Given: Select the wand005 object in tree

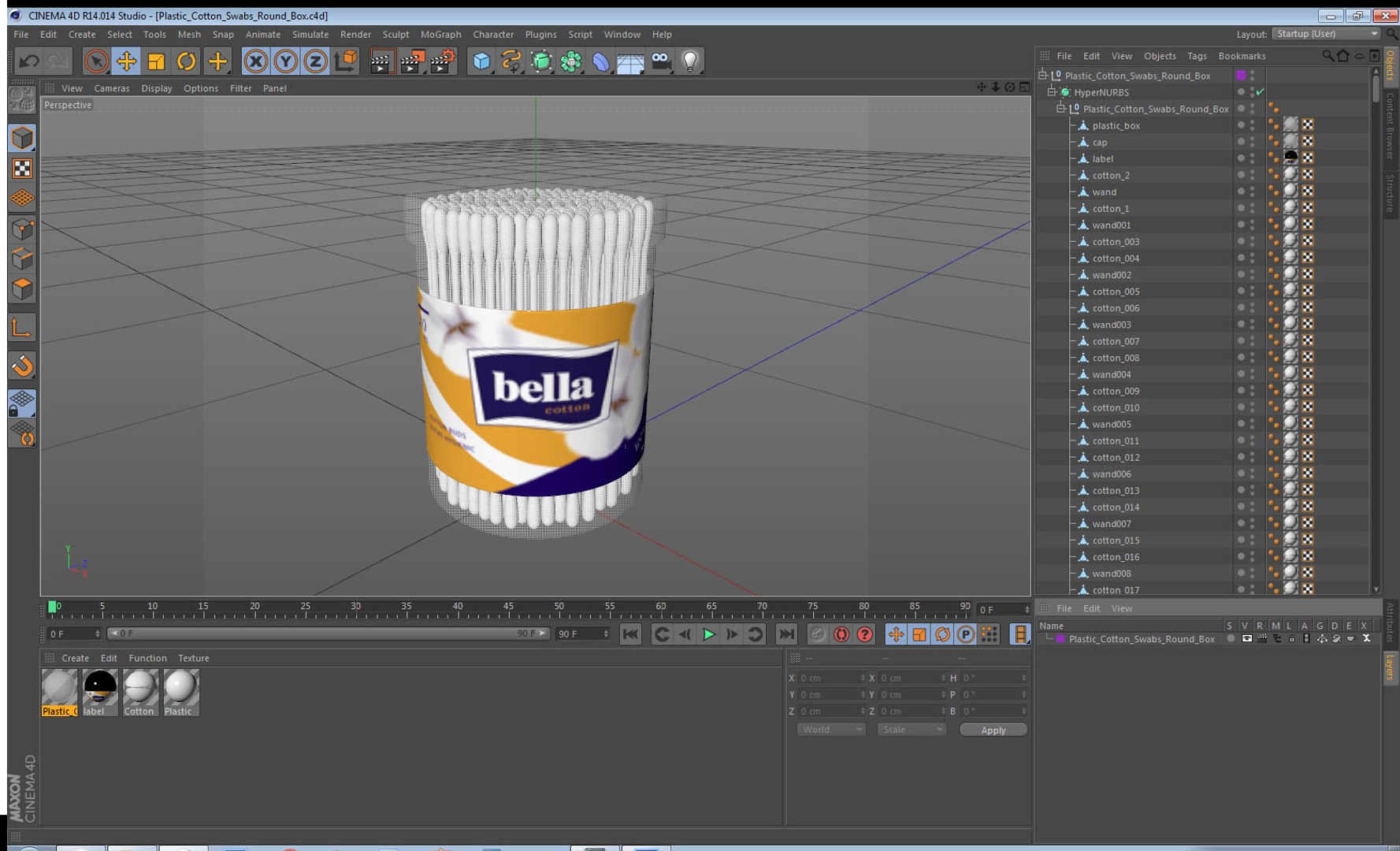Looking at the screenshot, I should [1111, 424].
